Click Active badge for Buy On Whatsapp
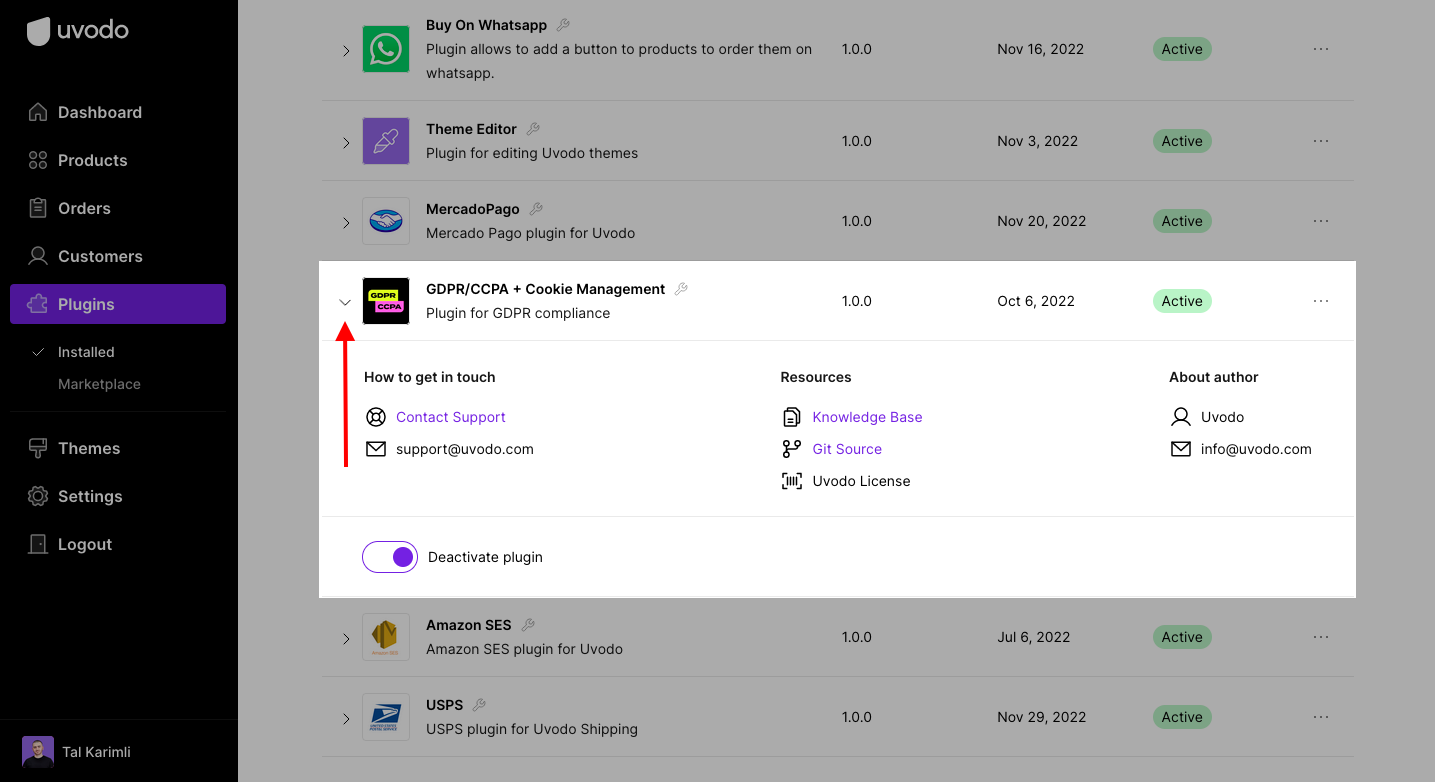The height and width of the screenshot is (782, 1435). (1182, 49)
